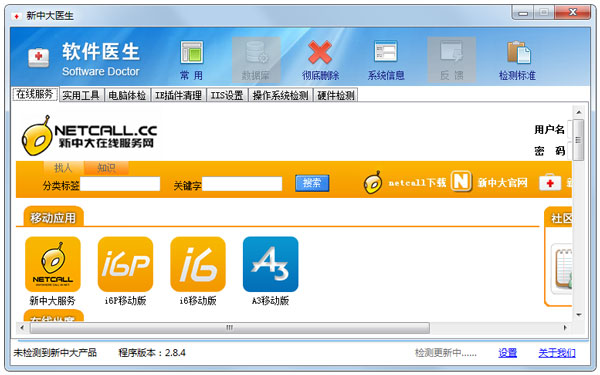Click the medical kit icon in orange bar
Viewport: 600px width, 375px height.
[x=550, y=183]
